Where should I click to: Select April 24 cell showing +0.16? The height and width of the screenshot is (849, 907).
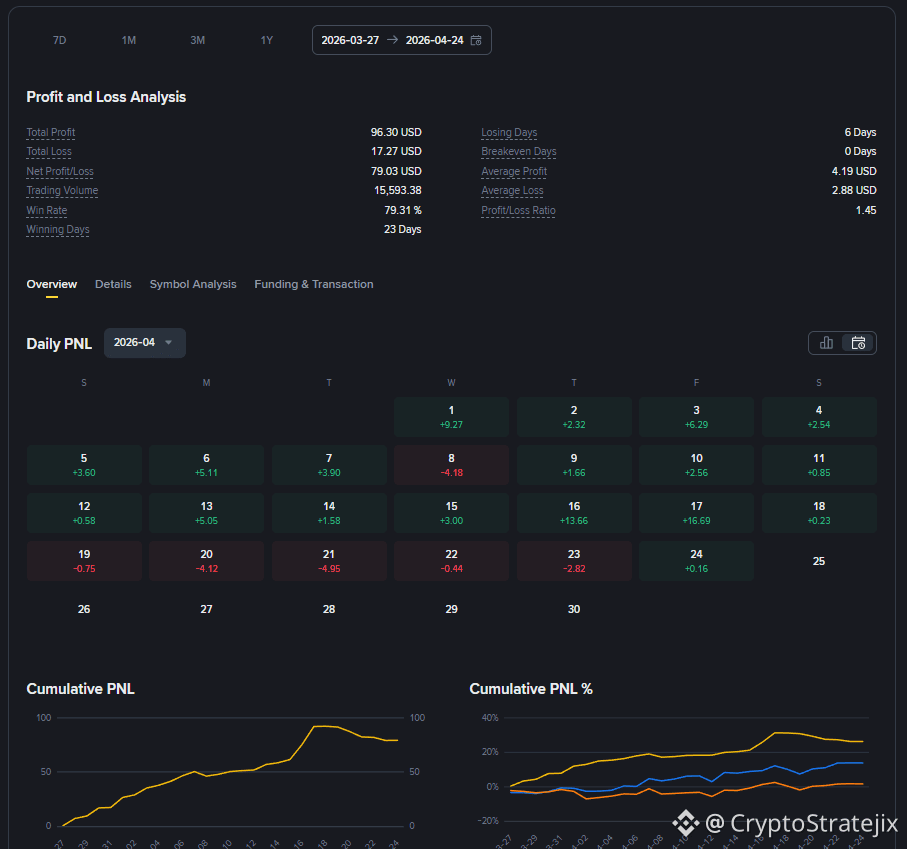point(696,561)
